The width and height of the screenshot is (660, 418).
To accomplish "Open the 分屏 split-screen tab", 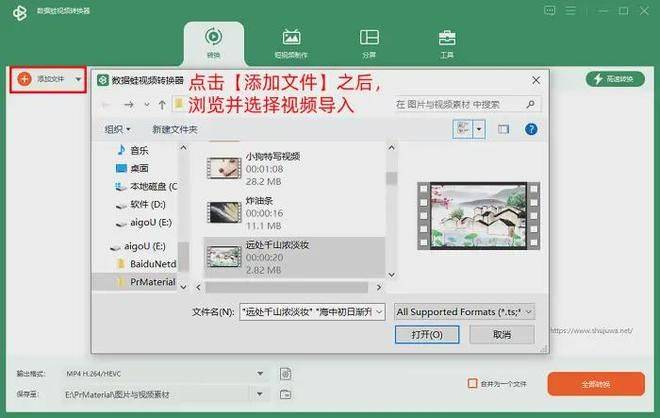I will 369,44.
